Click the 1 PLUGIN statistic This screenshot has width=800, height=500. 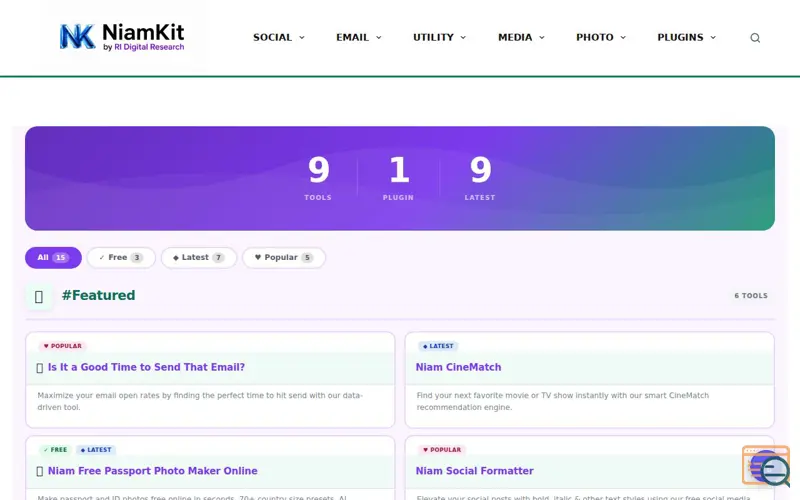click(x=398, y=178)
